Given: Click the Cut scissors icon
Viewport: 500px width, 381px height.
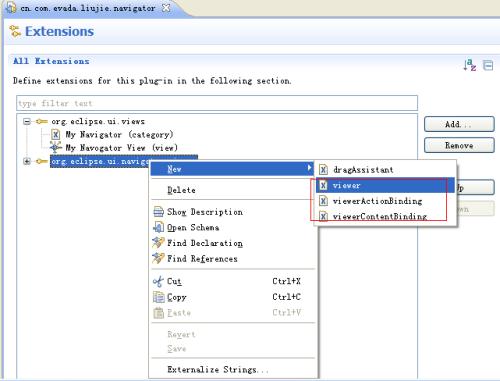Looking at the screenshot, I should [158, 282].
